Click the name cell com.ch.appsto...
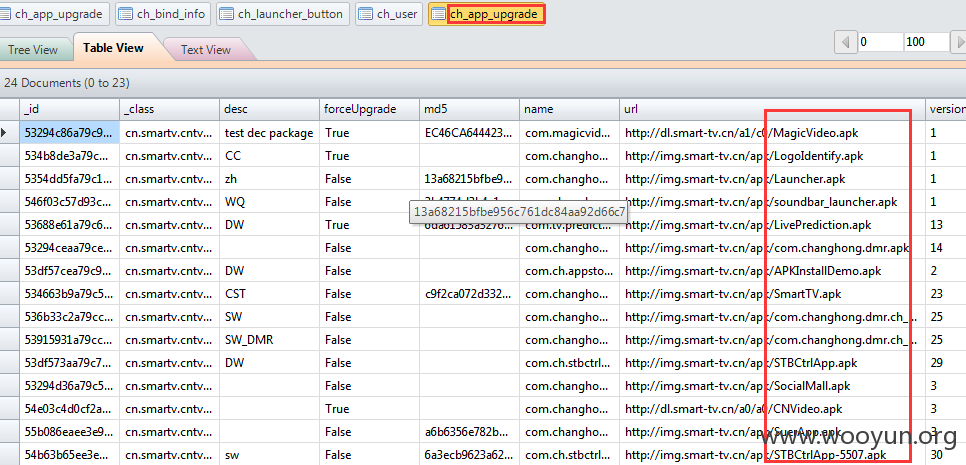 tap(570, 270)
